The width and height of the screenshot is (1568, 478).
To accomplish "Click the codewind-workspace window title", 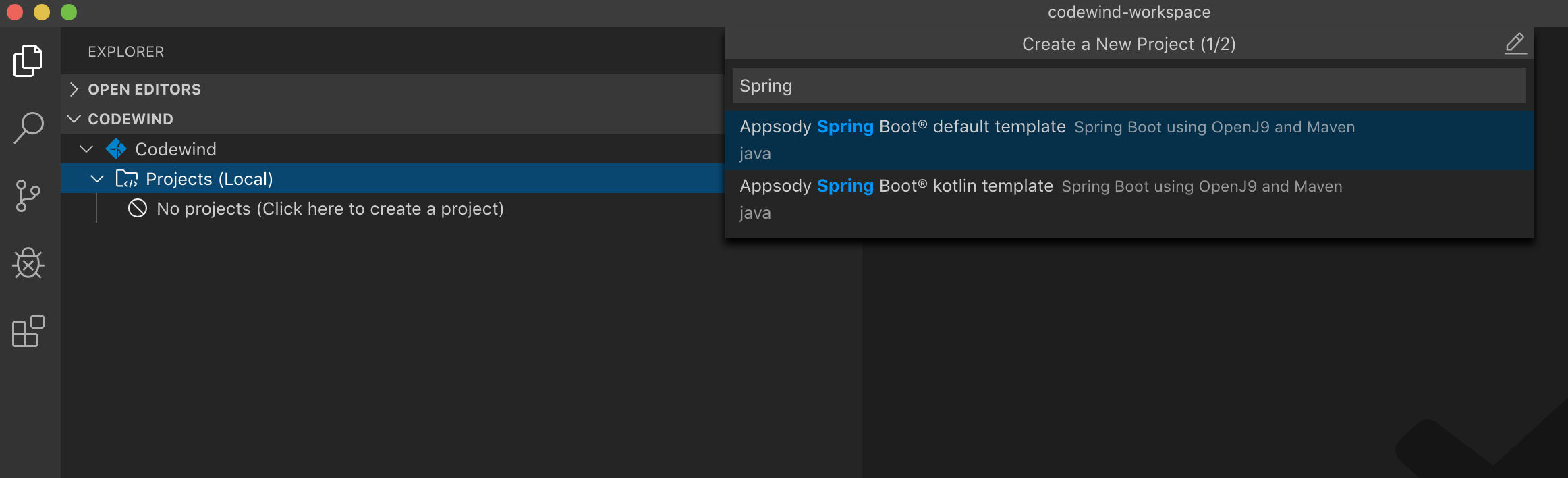I will 1129,12.
